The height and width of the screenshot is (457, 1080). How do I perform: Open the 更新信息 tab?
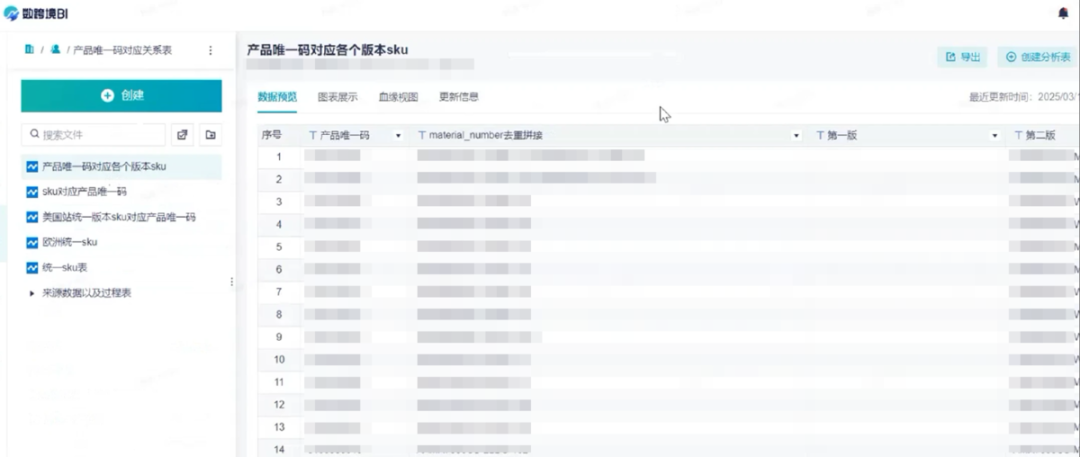tap(459, 97)
